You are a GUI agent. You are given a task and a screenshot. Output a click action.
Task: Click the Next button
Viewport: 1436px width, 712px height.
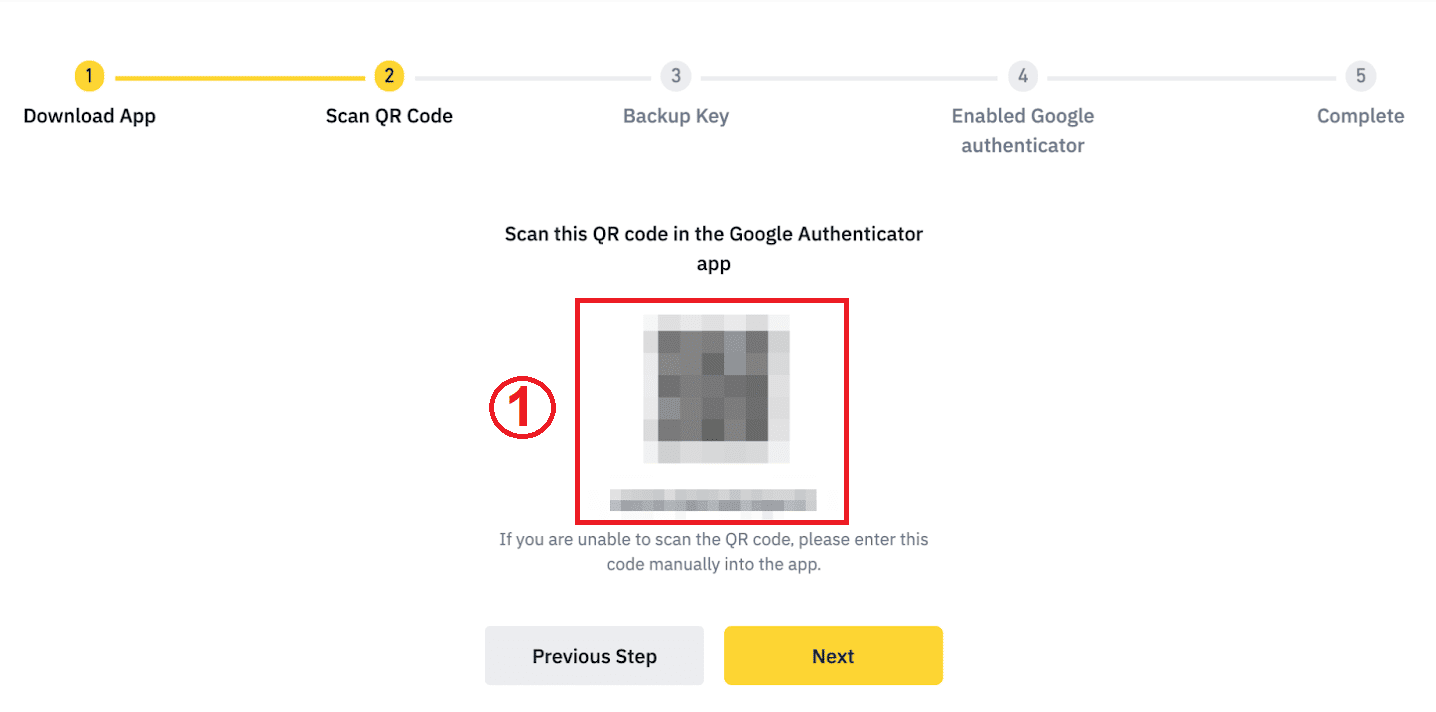pos(833,655)
